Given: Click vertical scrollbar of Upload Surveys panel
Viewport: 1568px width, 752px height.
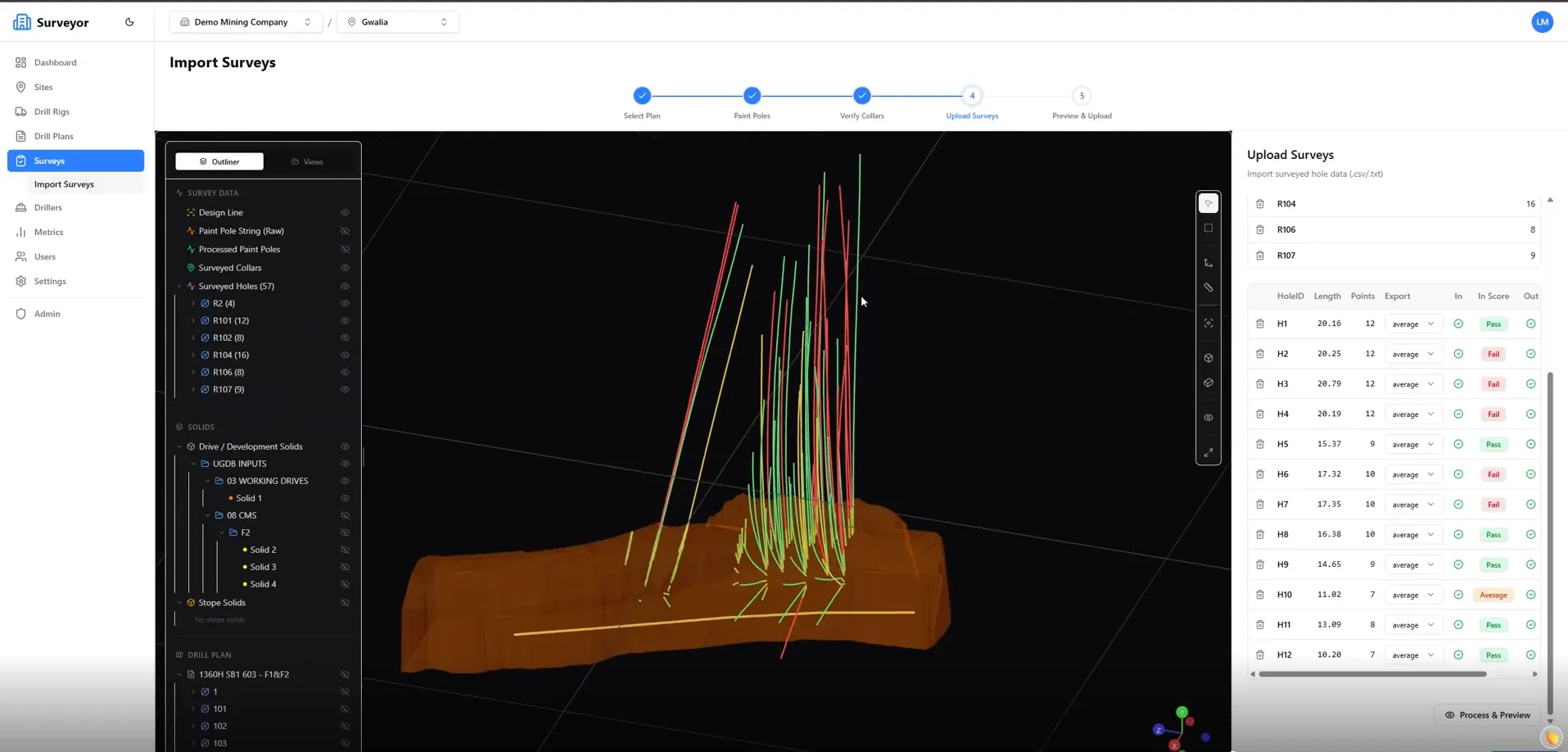Looking at the screenshot, I should point(1550,542).
